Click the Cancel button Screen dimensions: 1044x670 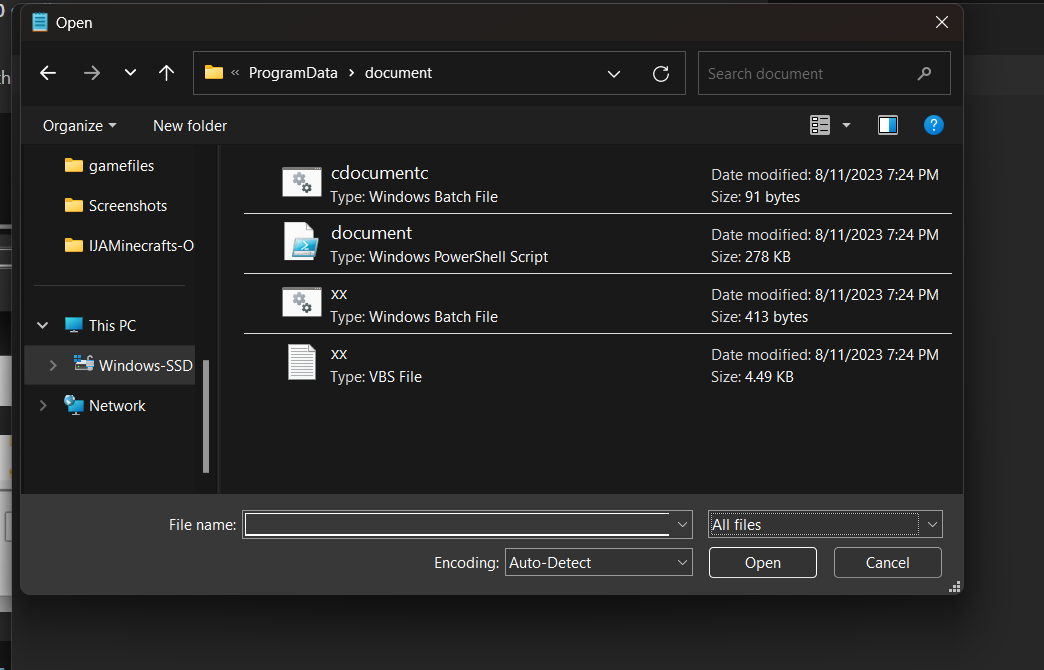888,563
